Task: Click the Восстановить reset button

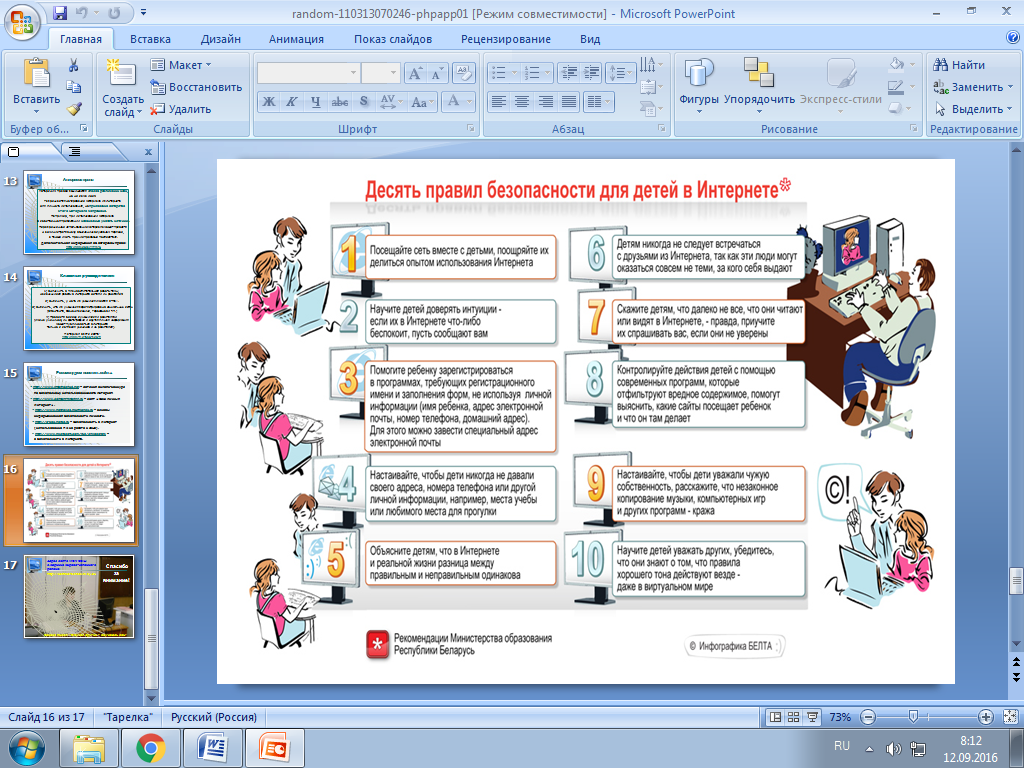Action: [x=196, y=87]
